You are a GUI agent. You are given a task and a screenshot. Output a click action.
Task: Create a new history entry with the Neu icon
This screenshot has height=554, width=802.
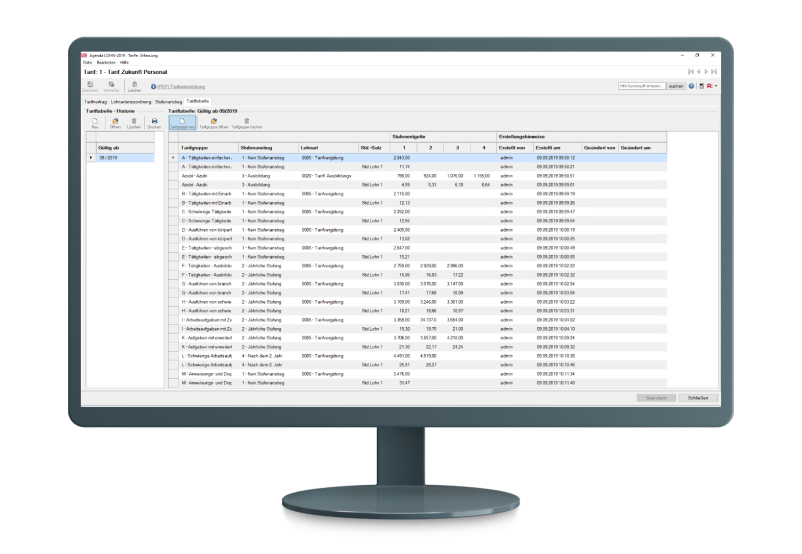(x=94, y=122)
